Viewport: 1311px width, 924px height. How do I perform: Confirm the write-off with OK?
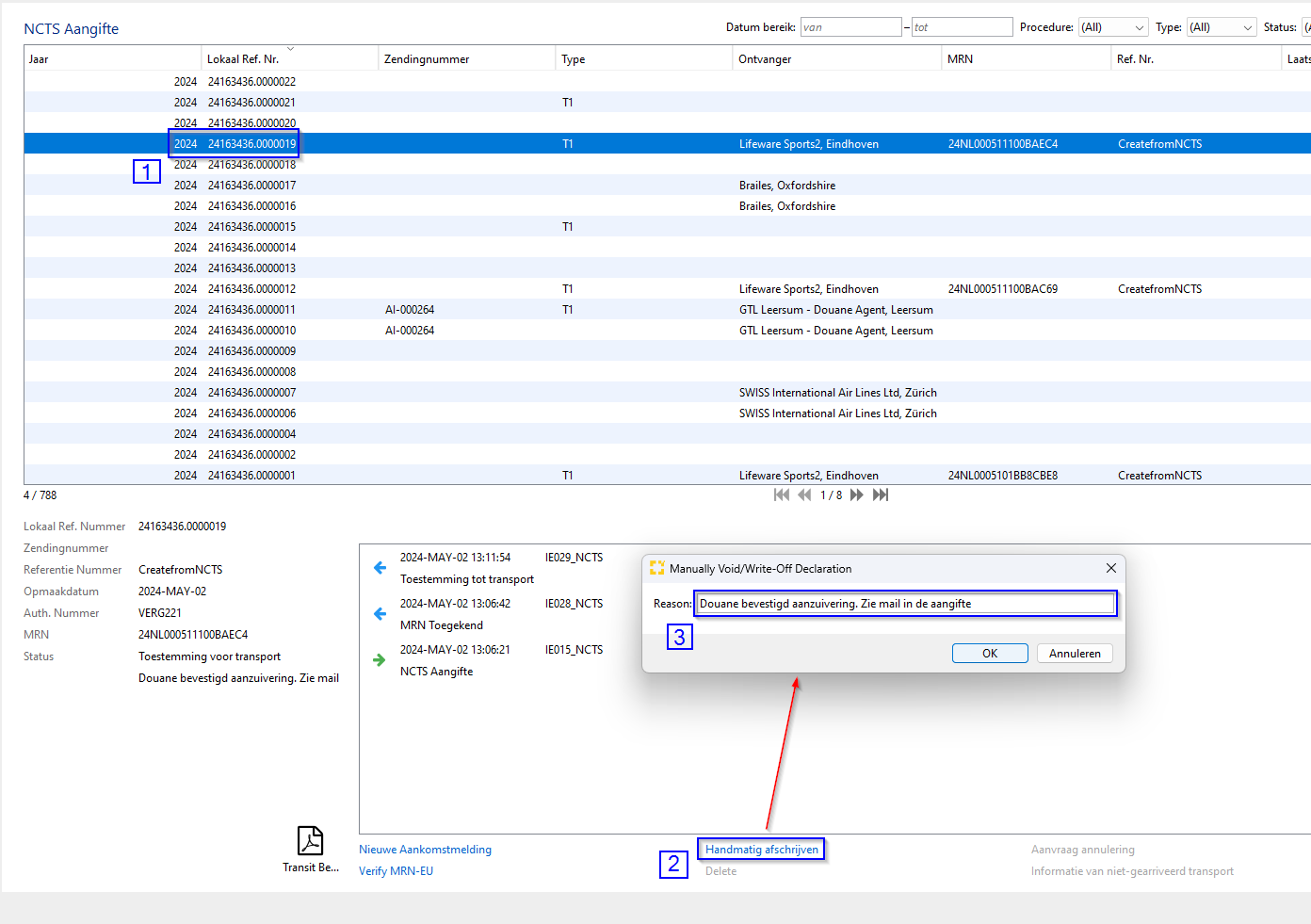coord(990,654)
